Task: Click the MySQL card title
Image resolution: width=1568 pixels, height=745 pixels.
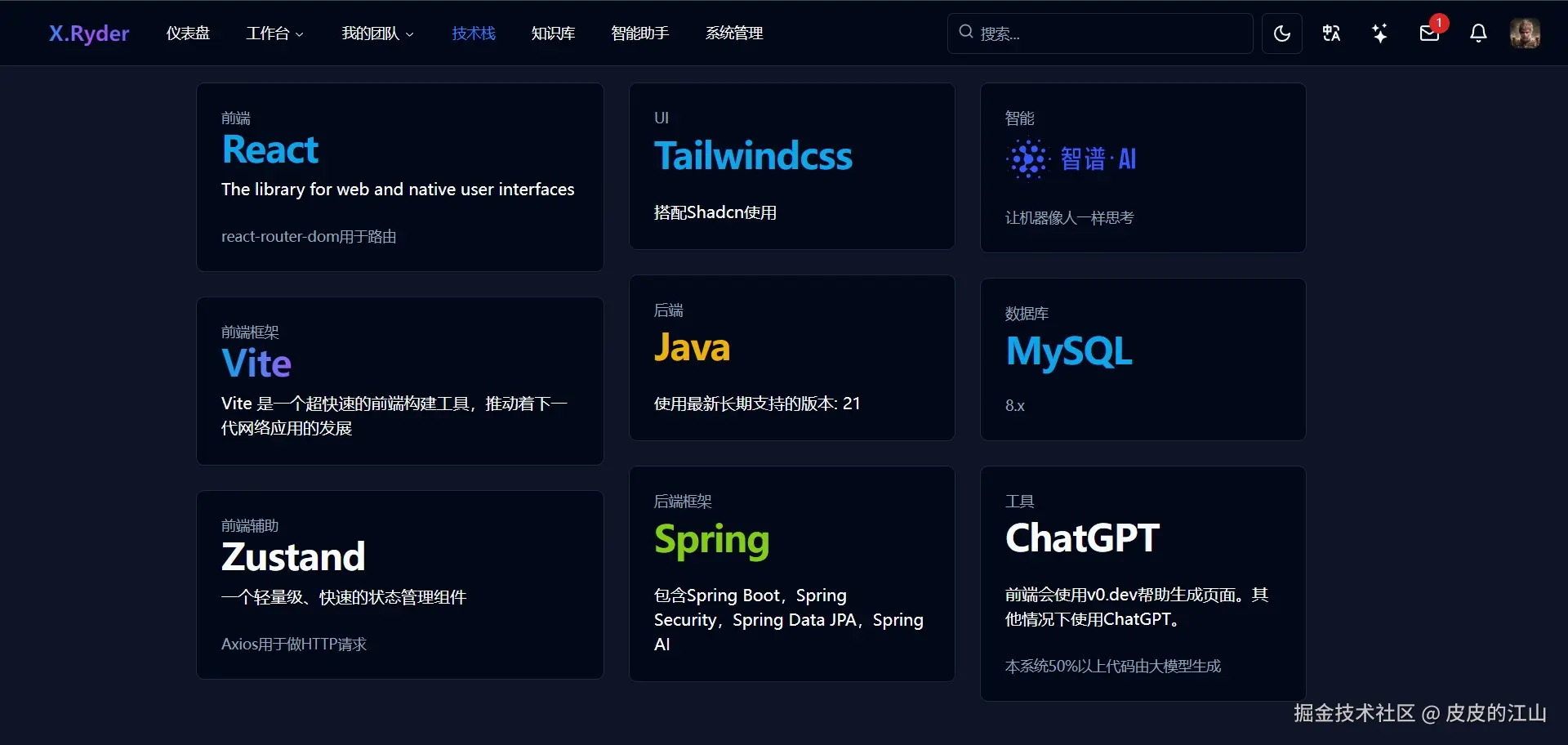Action: [1069, 352]
